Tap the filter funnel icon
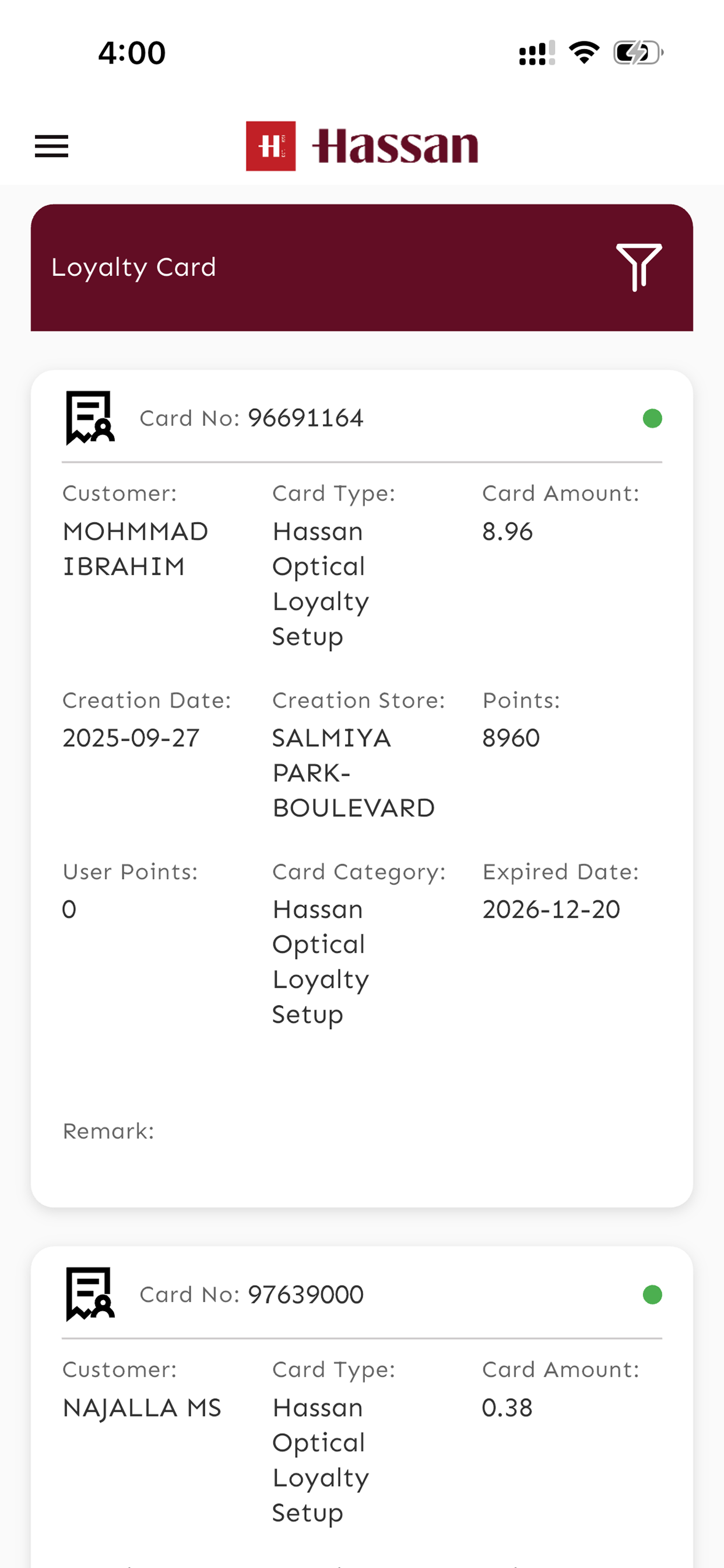 [639, 267]
